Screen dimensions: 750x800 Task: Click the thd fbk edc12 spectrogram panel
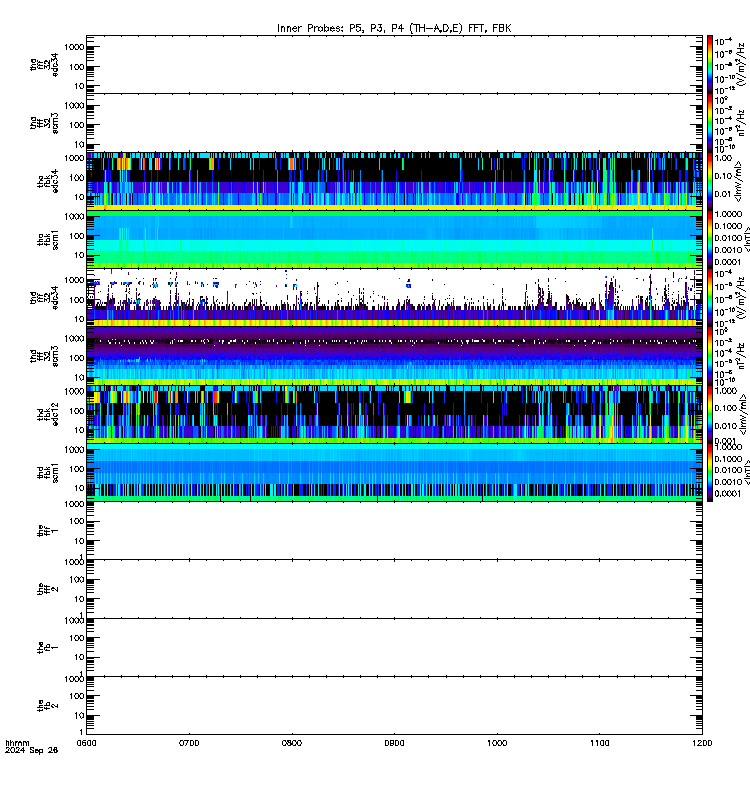click(394, 414)
